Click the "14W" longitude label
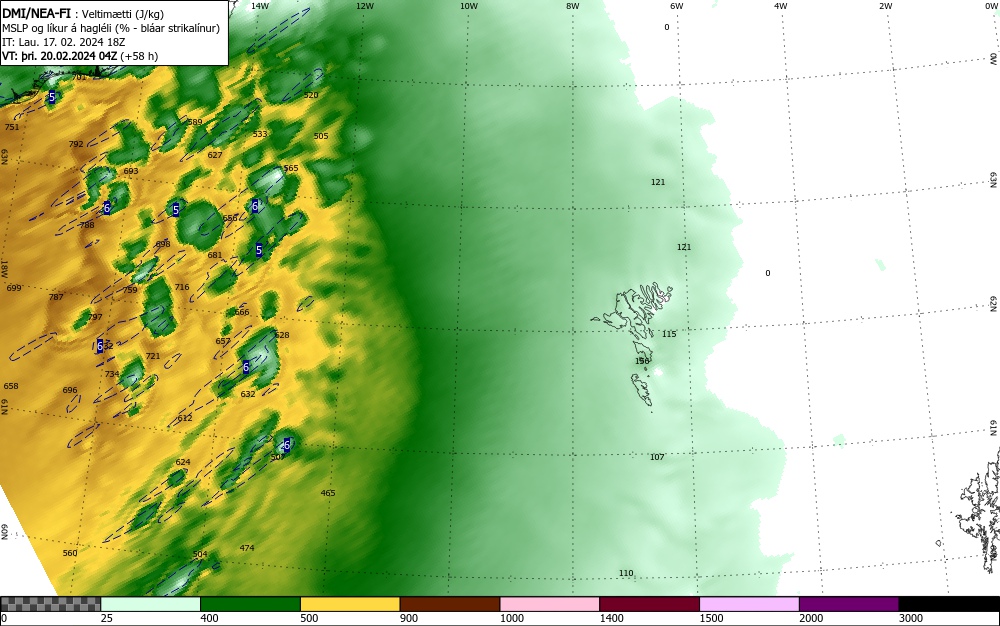The image size is (1000, 626). pos(260,6)
